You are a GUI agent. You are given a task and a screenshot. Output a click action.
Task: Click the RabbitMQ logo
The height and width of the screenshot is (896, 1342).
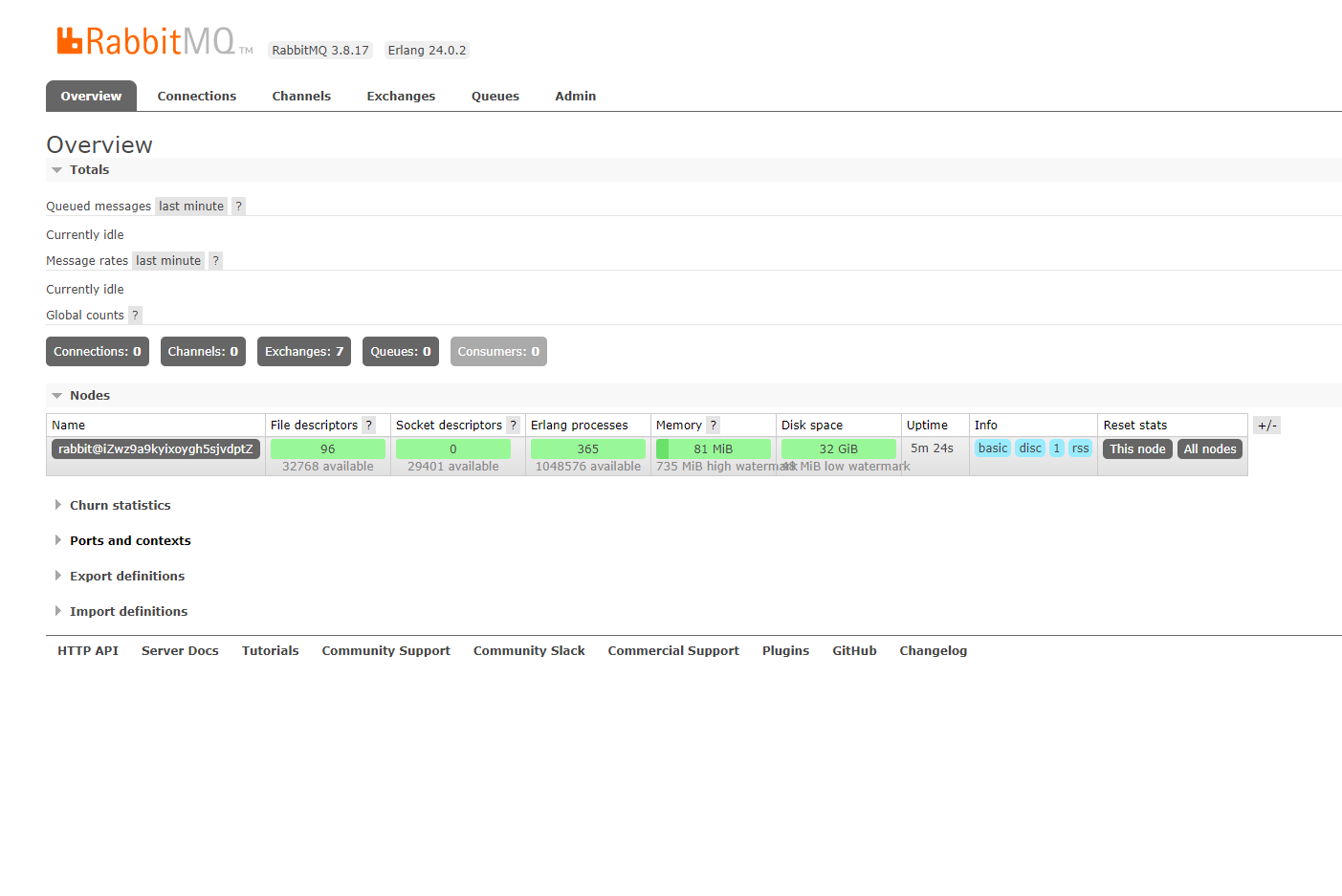click(155, 41)
